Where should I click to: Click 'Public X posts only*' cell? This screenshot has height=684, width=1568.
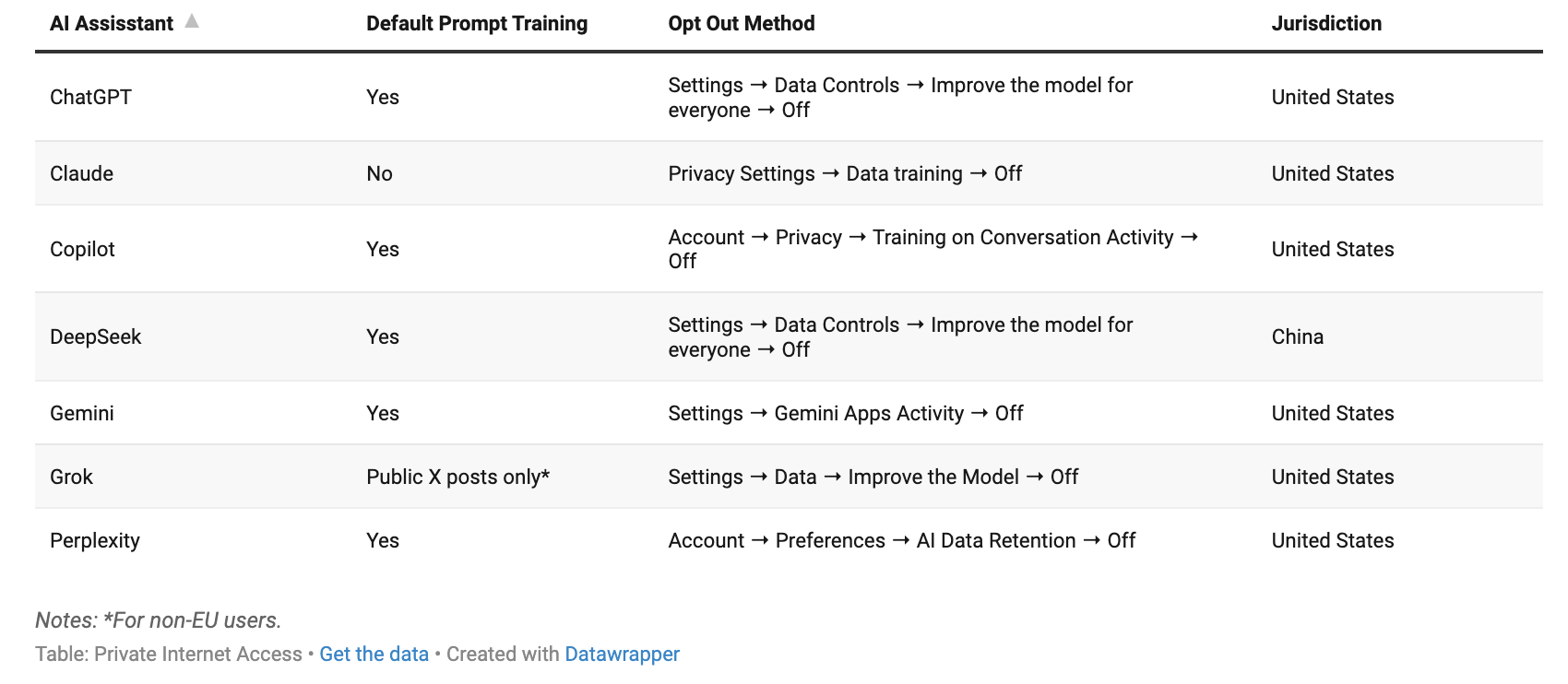click(457, 477)
